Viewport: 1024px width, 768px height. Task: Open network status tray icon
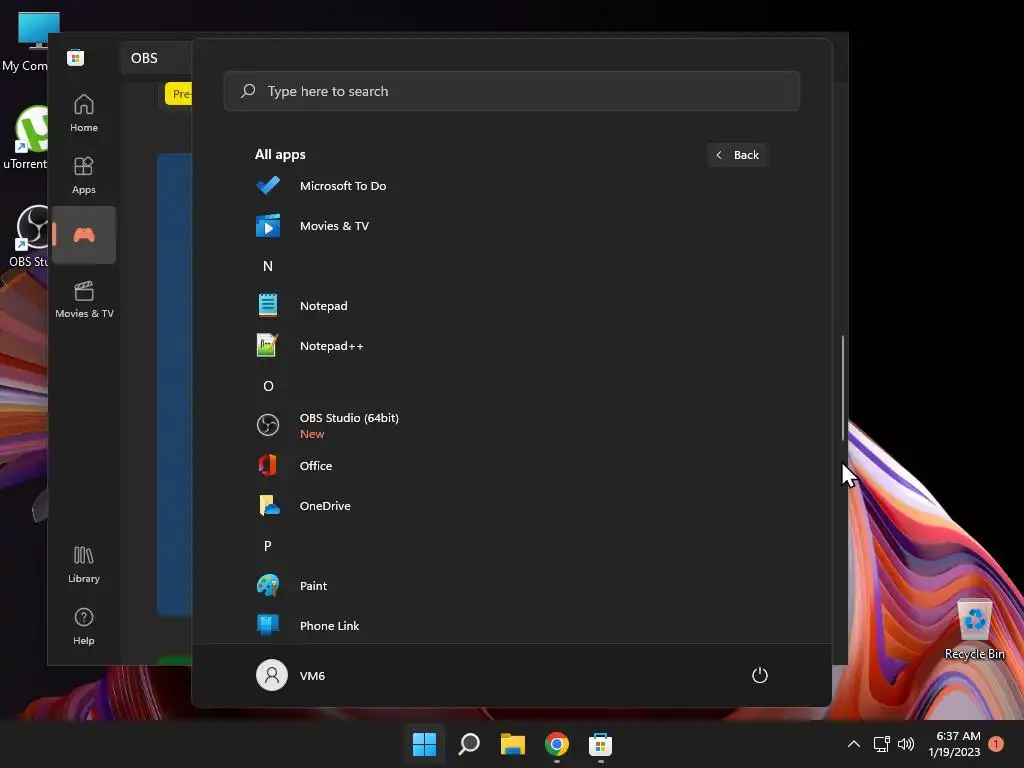point(882,744)
